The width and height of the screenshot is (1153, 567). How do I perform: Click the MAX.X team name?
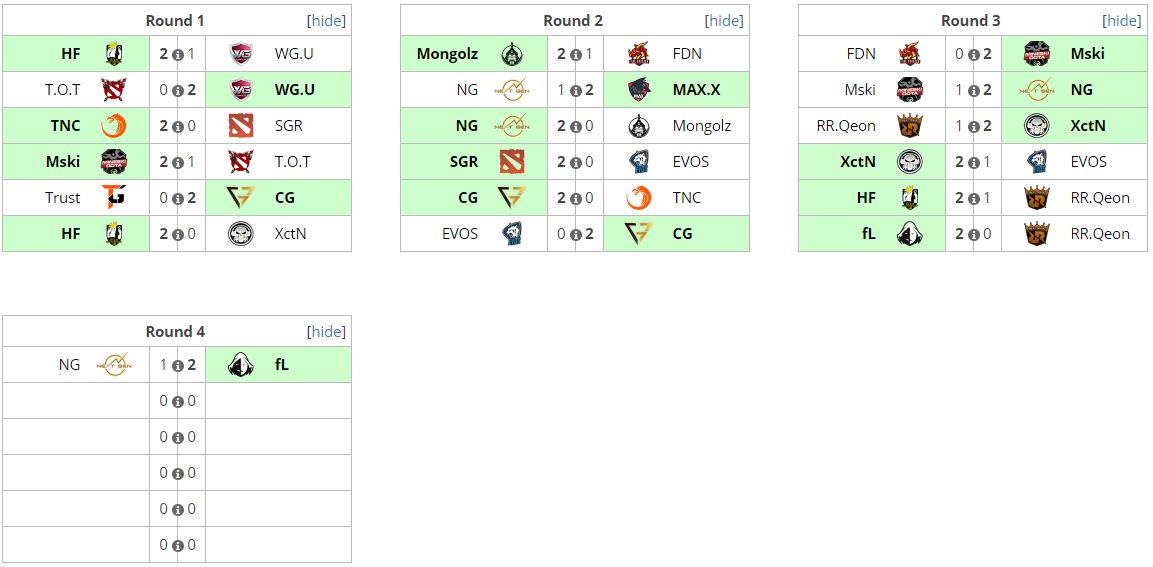coord(696,90)
